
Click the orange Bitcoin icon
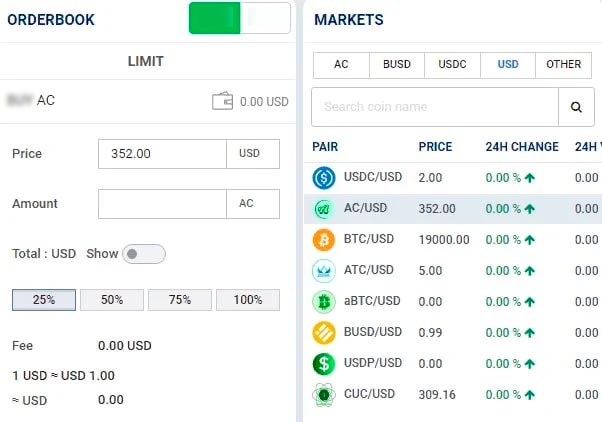tap(324, 240)
